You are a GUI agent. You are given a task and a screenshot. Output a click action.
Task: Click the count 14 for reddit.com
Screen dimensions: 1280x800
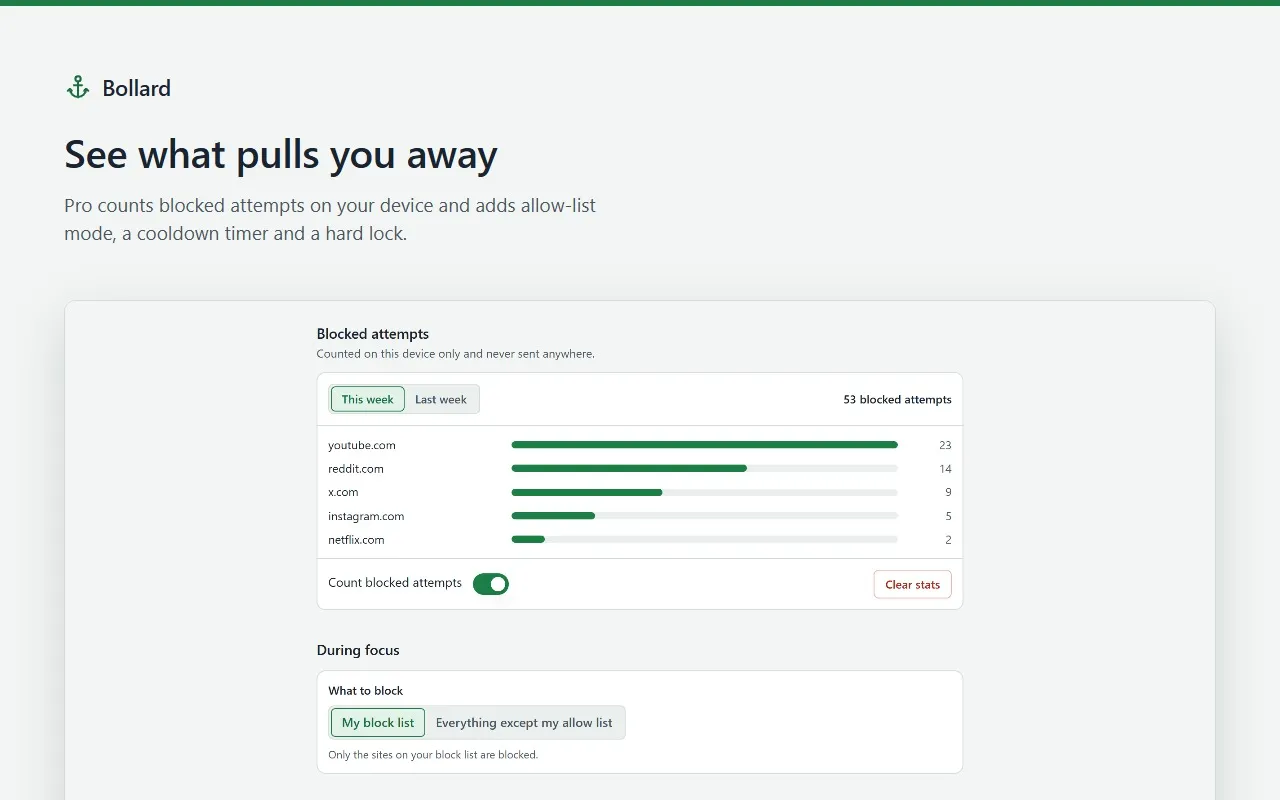coord(945,468)
